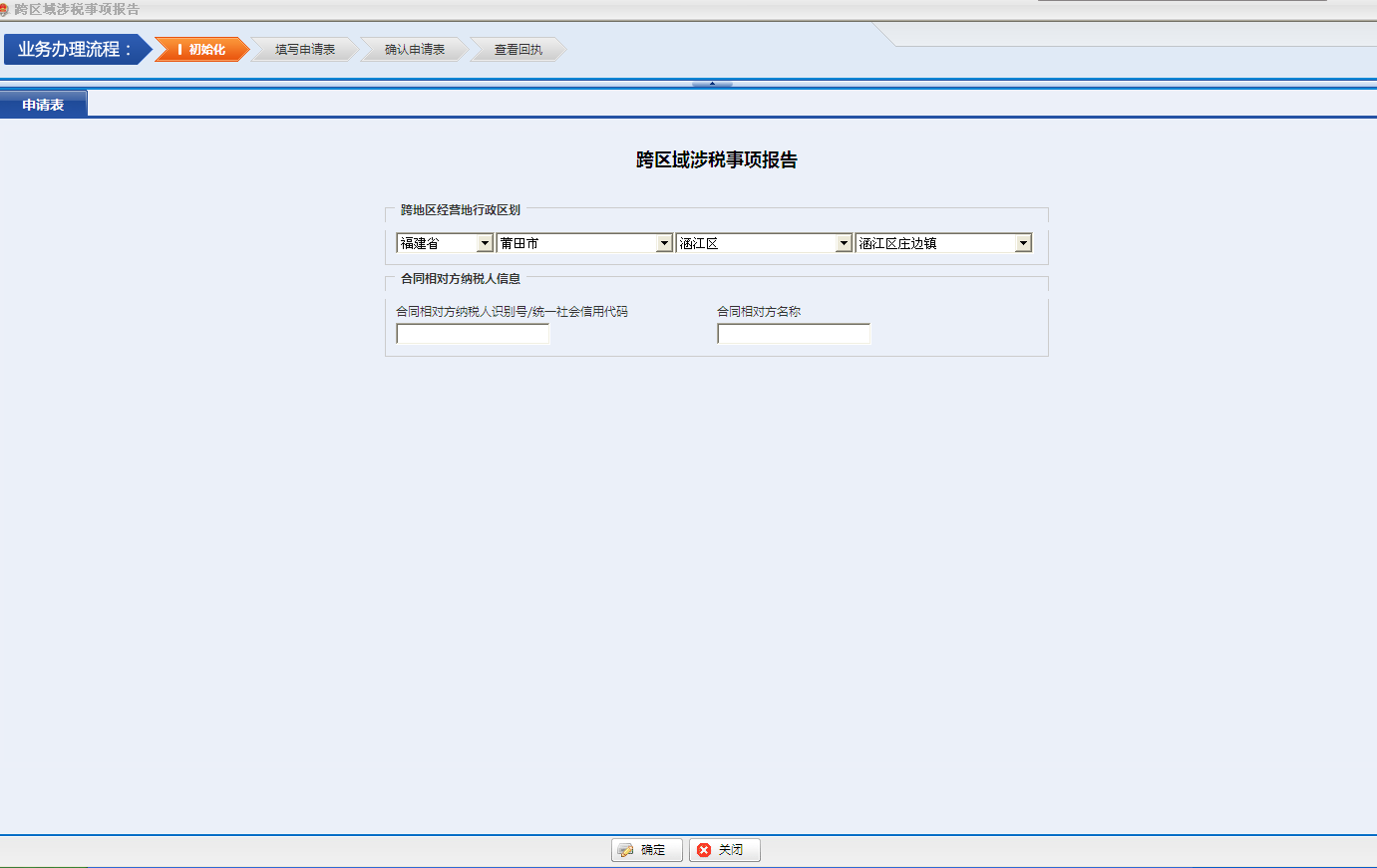
Task: Click the 合同相对方纳税人信息 group label
Action: pyautogui.click(x=461, y=279)
